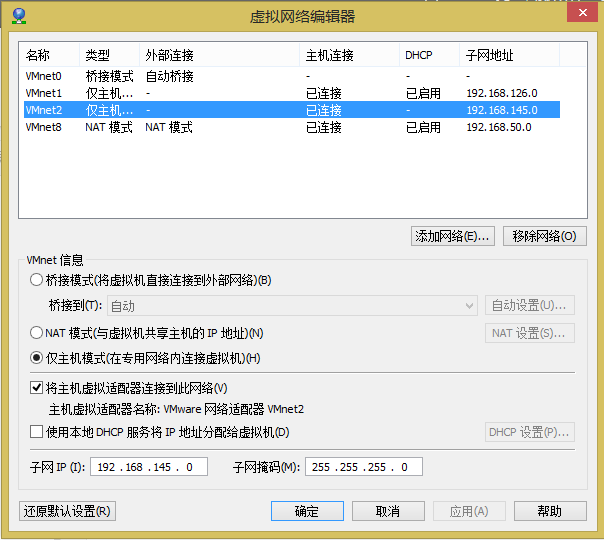
Task: Open 帮助 button
Action: [550, 511]
